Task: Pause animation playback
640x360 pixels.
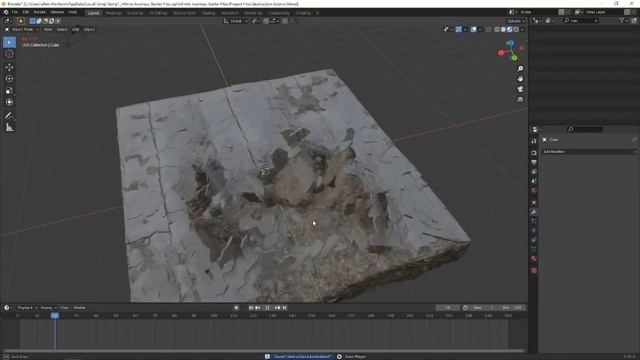Action: (x=268, y=308)
